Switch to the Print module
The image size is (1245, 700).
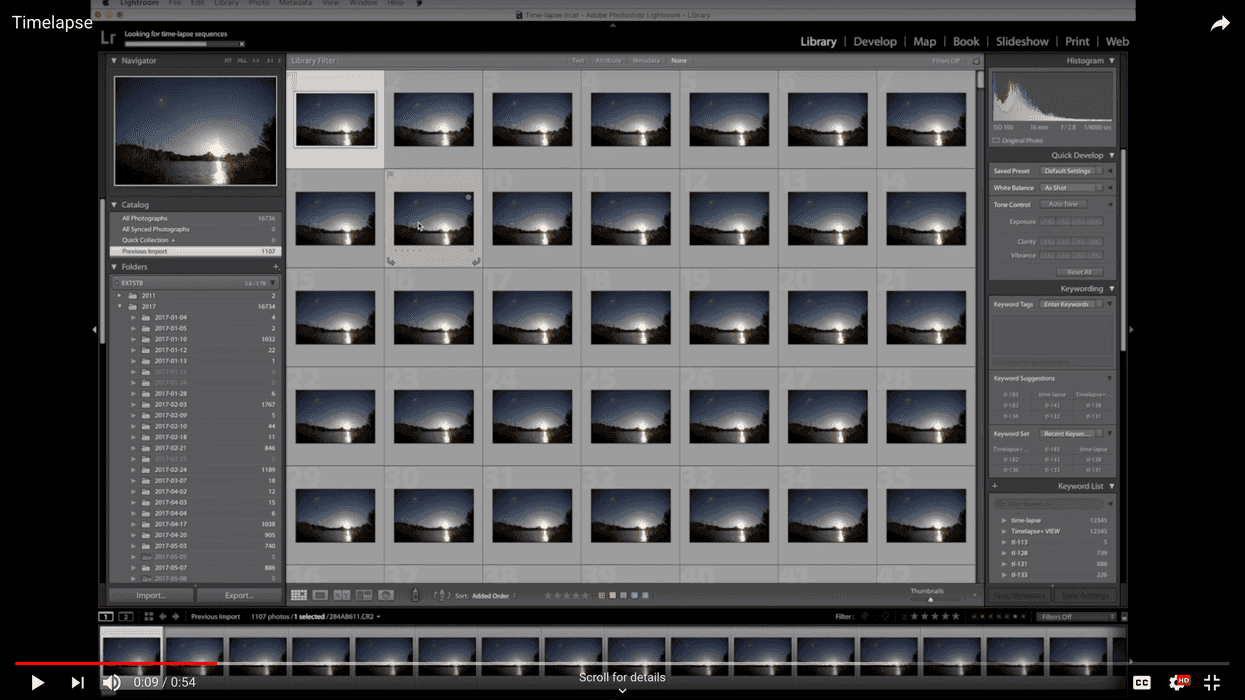(1077, 42)
